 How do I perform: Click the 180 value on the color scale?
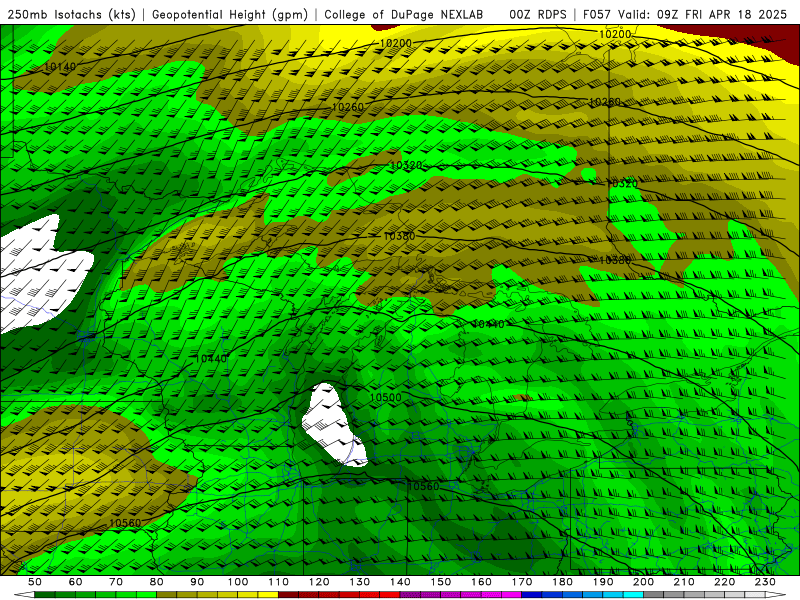(x=563, y=582)
